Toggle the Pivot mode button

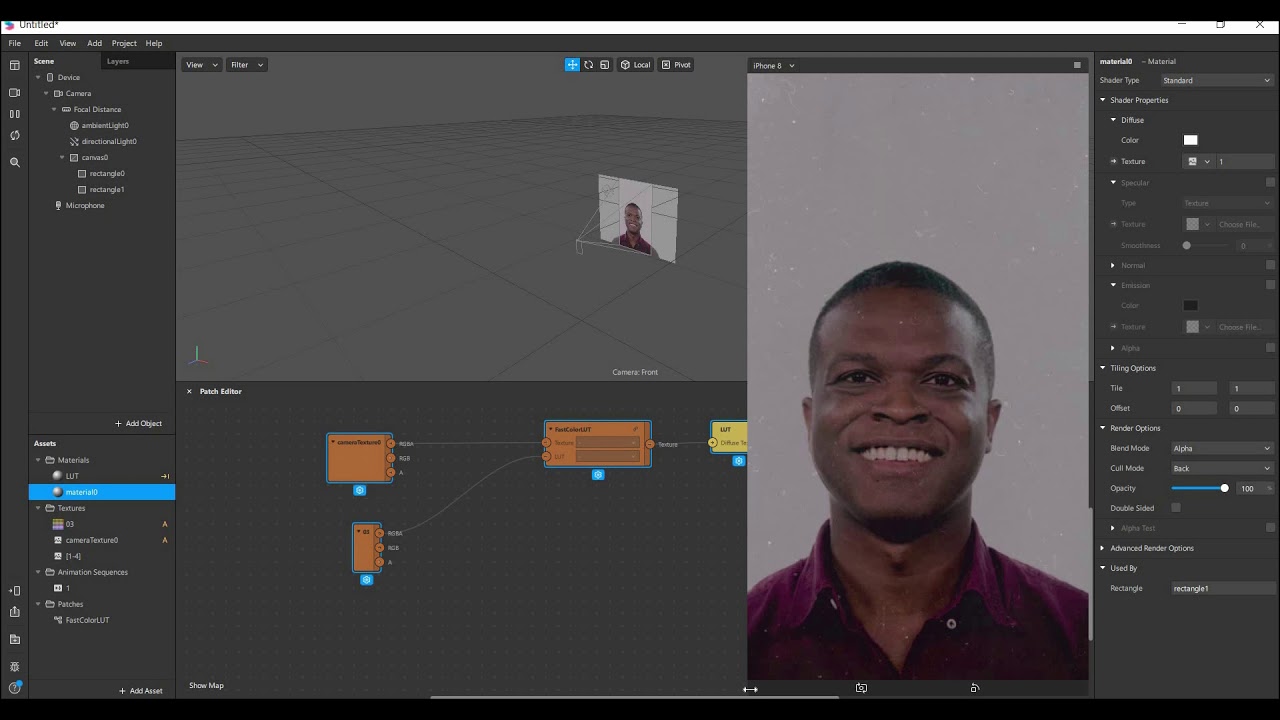click(x=676, y=65)
